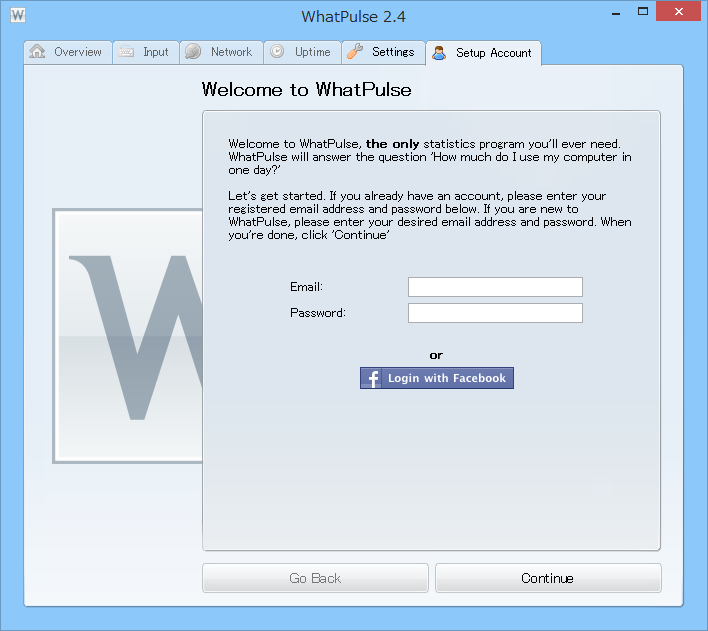Click the 'WhatPulse 2.4' window title
The height and width of the screenshot is (631, 708).
pyautogui.click(x=354, y=17)
